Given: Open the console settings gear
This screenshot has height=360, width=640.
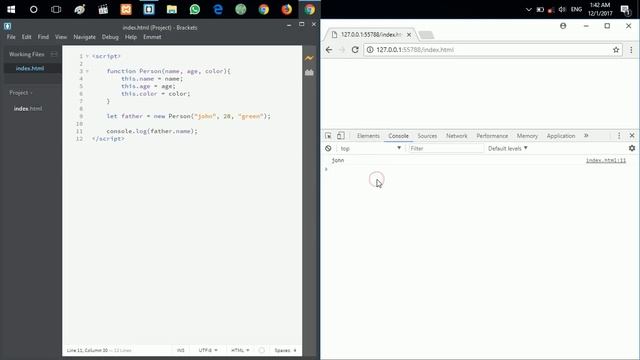Looking at the screenshot, I should click(632, 148).
